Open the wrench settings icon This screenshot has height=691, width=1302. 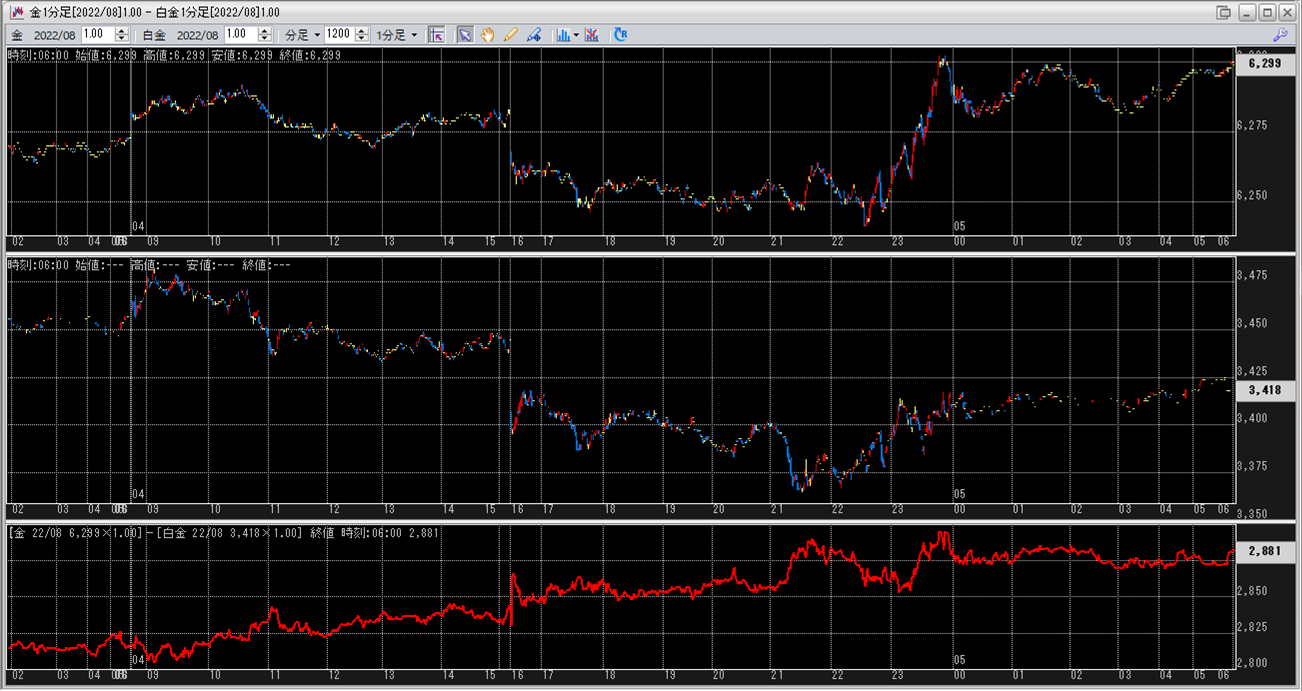tap(1280, 34)
